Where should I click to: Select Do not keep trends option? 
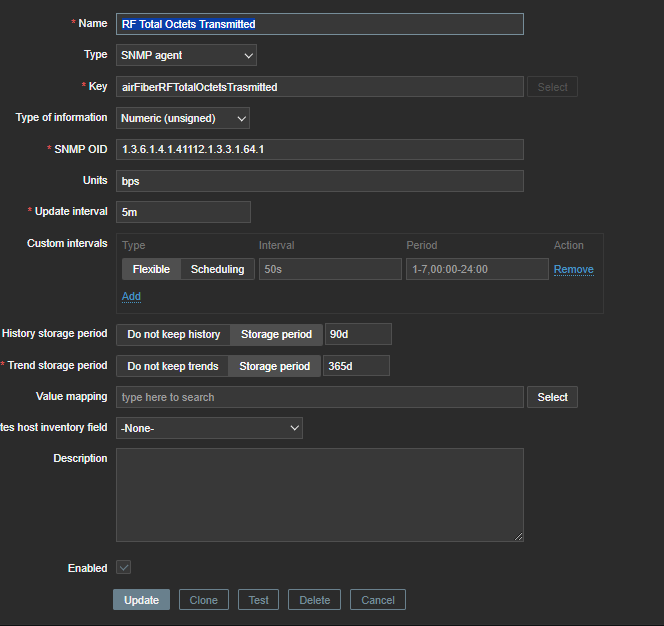[x=172, y=366]
